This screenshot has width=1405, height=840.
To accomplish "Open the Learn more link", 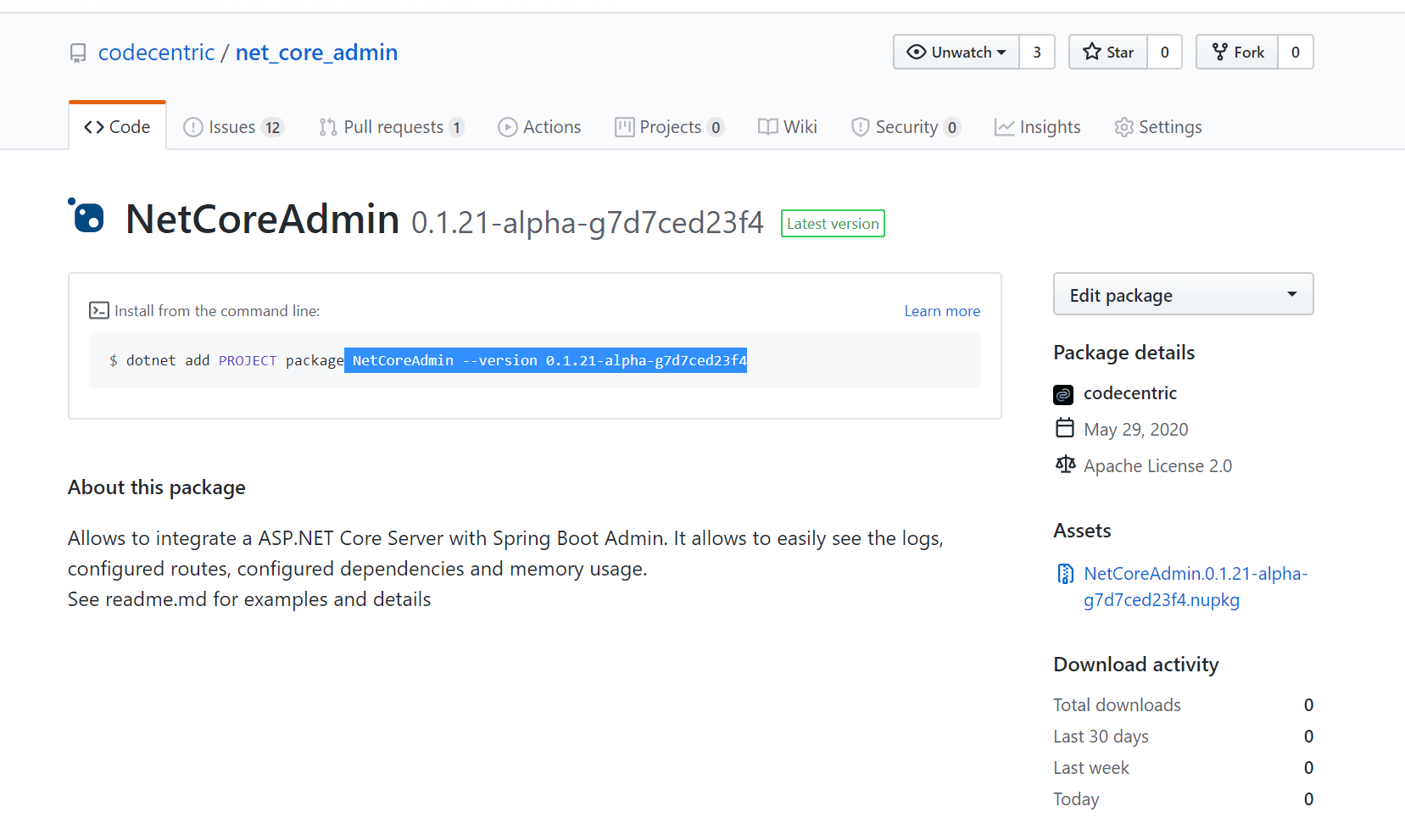I will (x=941, y=310).
